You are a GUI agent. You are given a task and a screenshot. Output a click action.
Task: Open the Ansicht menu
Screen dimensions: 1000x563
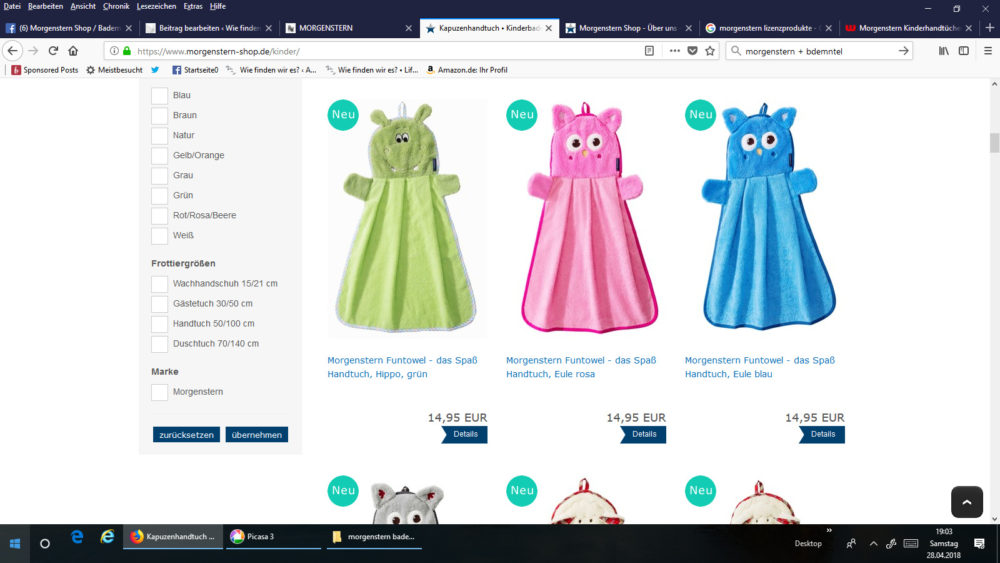click(83, 6)
